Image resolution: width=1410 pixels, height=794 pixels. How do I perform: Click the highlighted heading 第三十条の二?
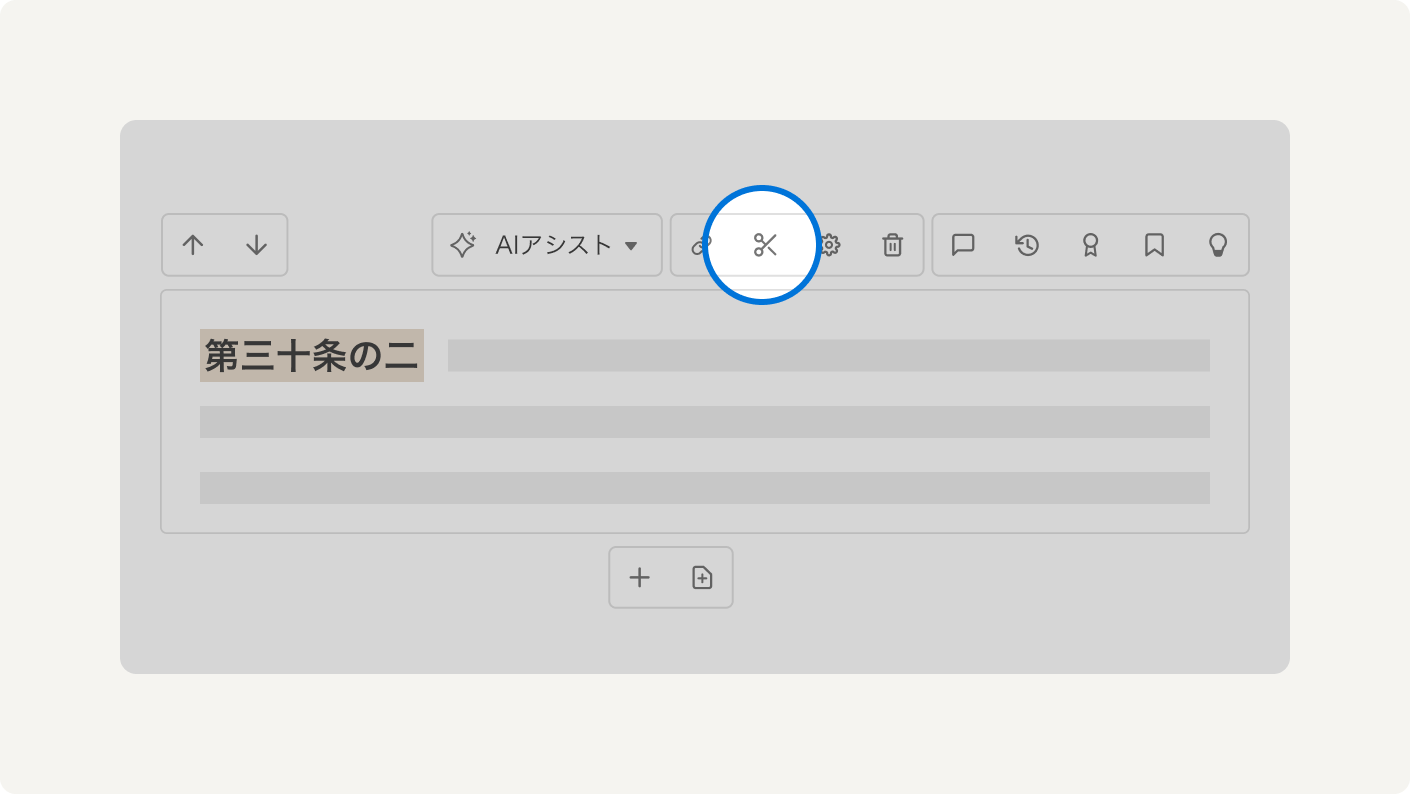pyautogui.click(x=311, y=356)
